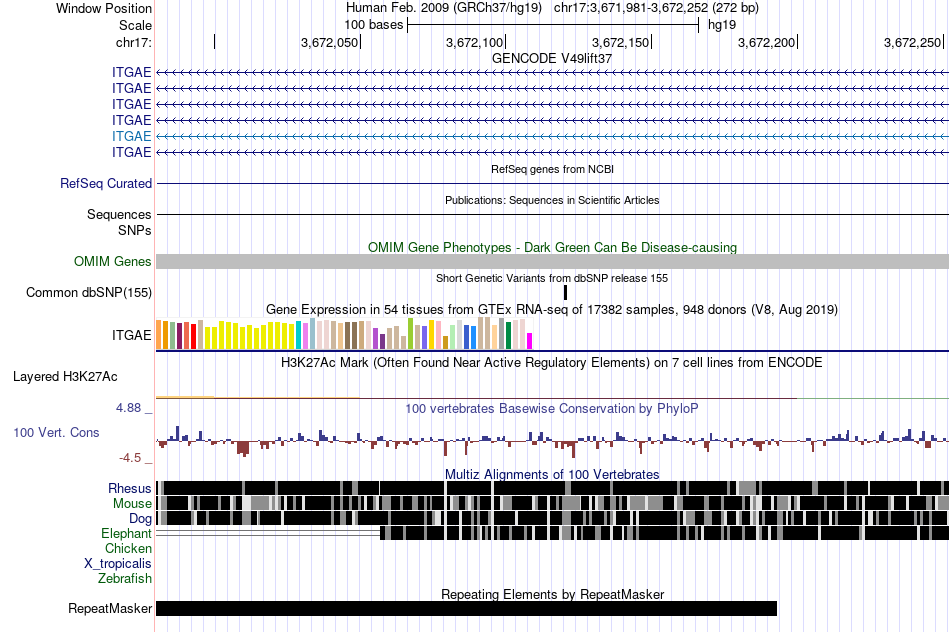Click the red bar in GTEx expression chart
The width and height of the screenshot is (950, 632).
pyautogui.click(x=194, y=336)
